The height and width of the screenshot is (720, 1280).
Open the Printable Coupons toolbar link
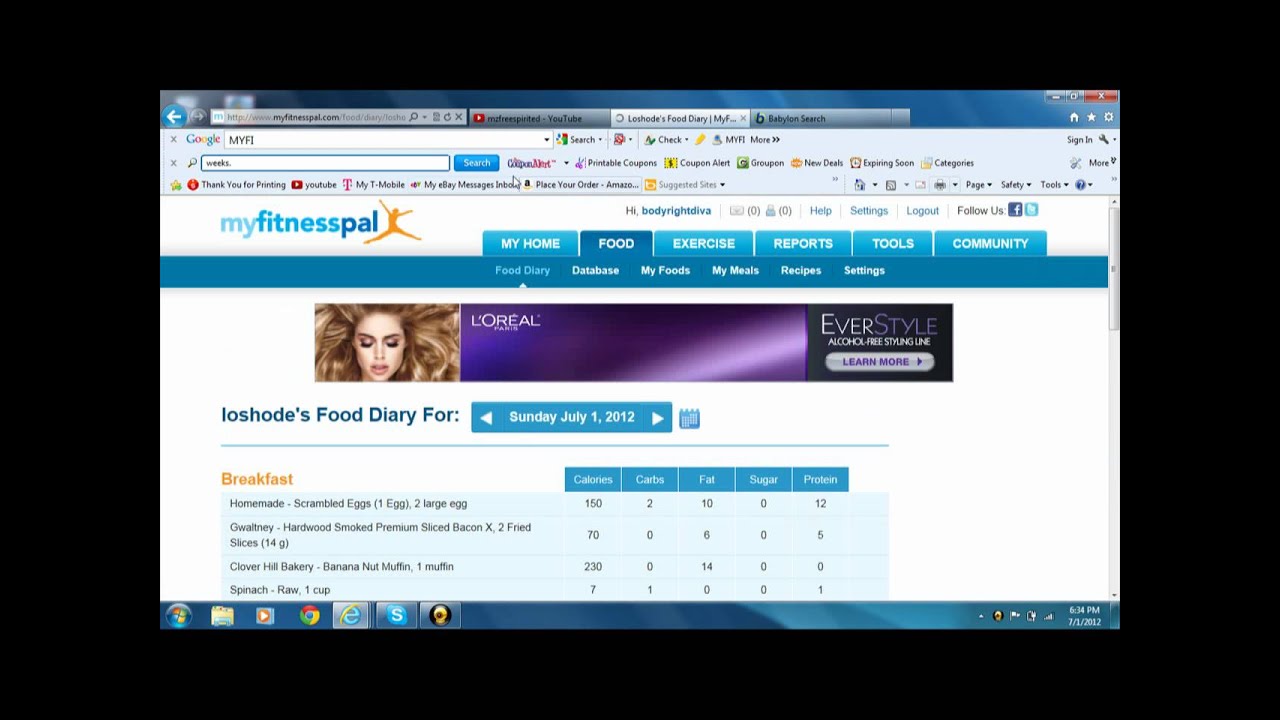615,163
